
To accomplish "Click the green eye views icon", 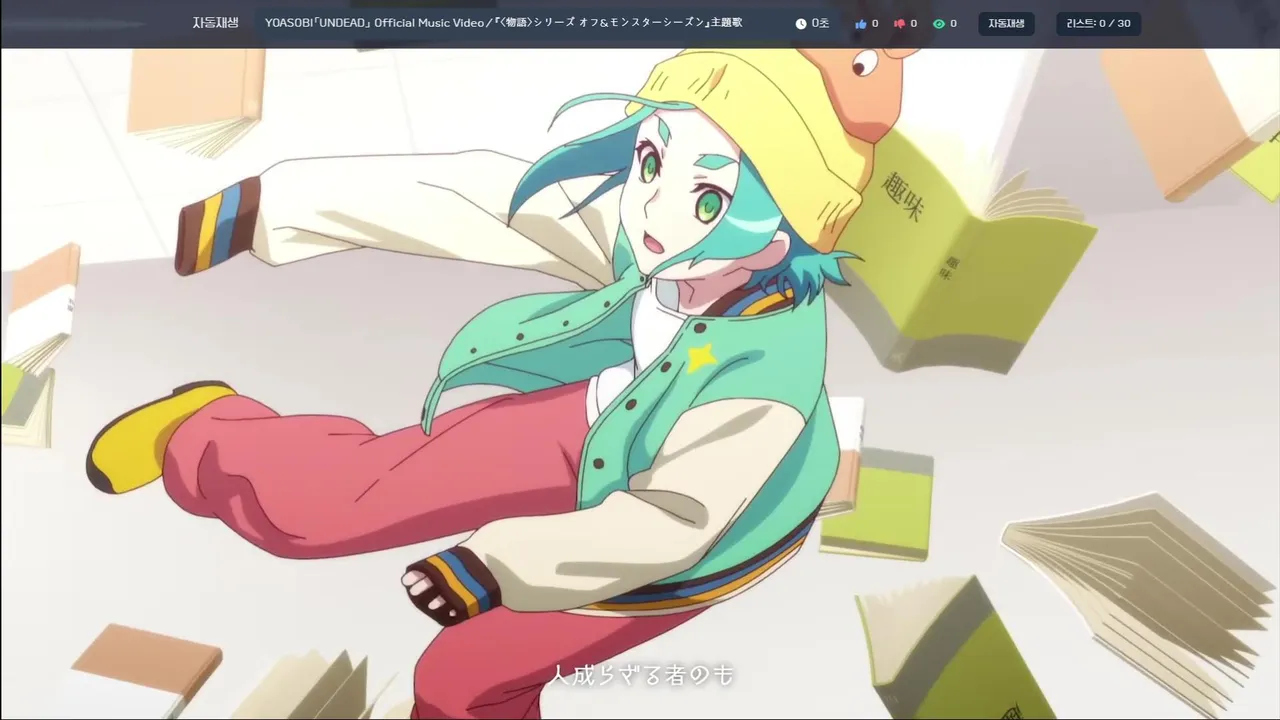I will [938, 23].
